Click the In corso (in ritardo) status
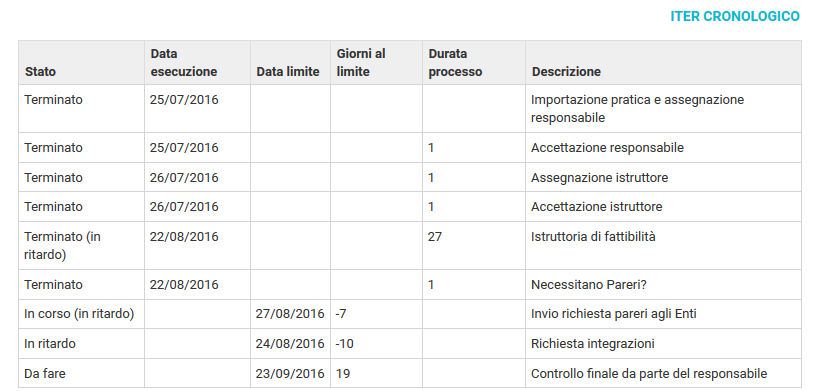The image size is (819, 391). pos(79,314)
